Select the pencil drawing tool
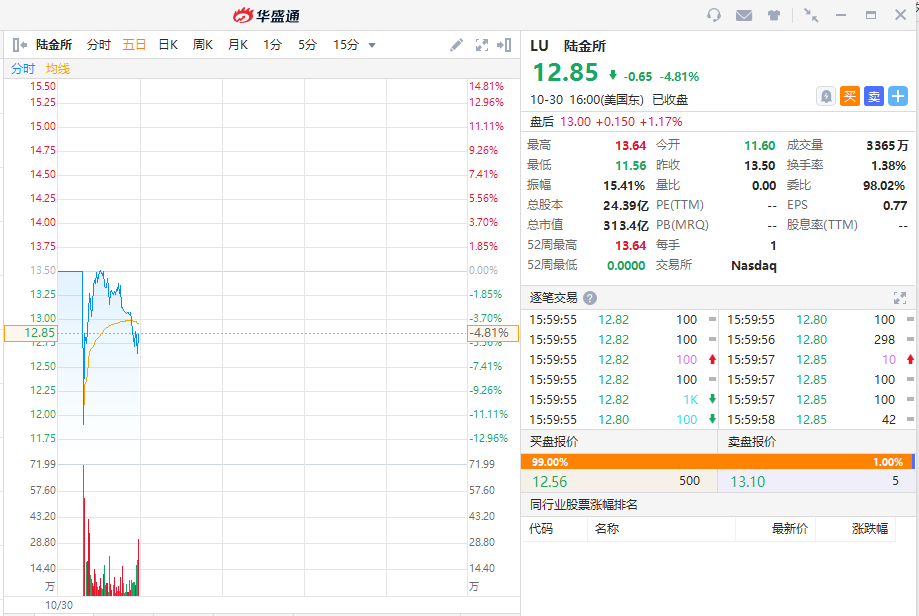 point(457,45)
